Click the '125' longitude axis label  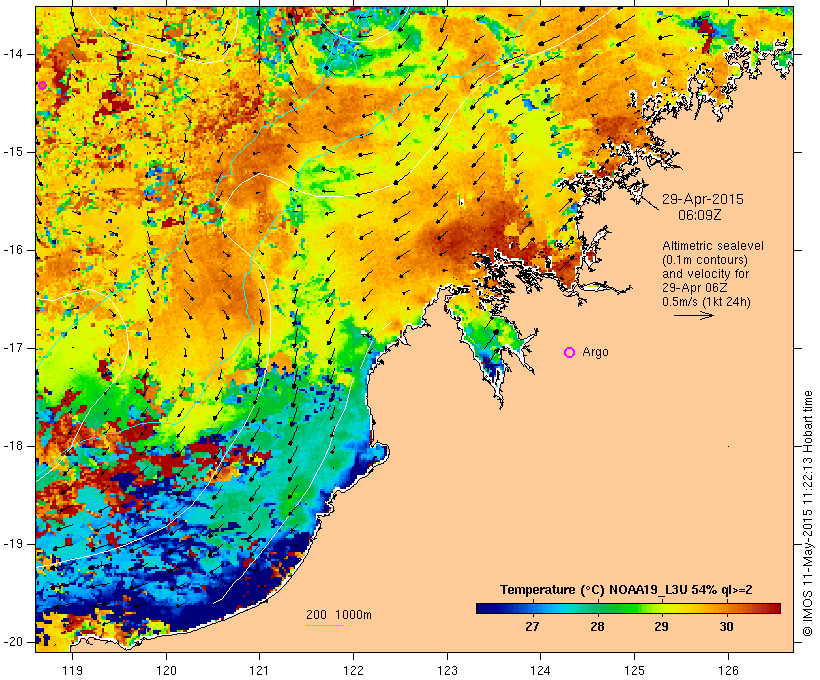point(634,670)
